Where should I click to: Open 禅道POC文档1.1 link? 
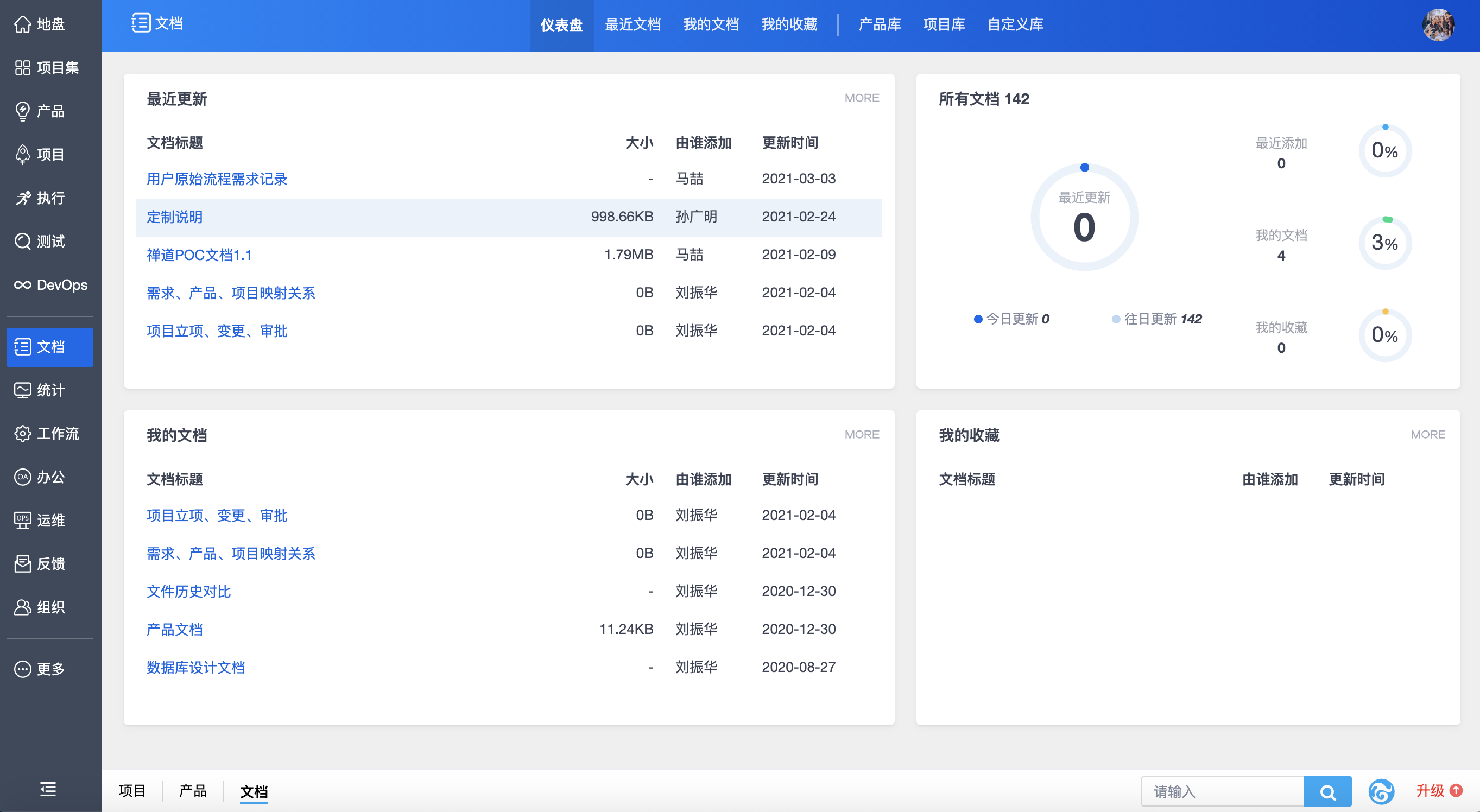click(199, 255)
